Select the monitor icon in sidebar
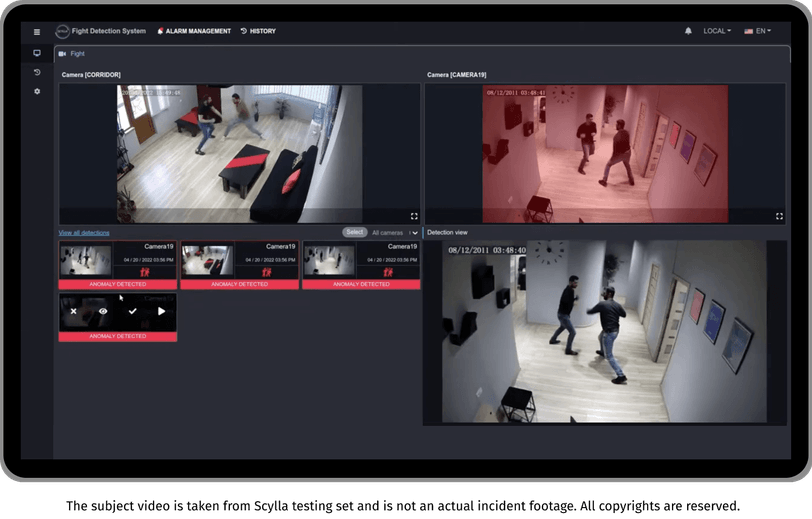812x519 pixels. [37, 53]
